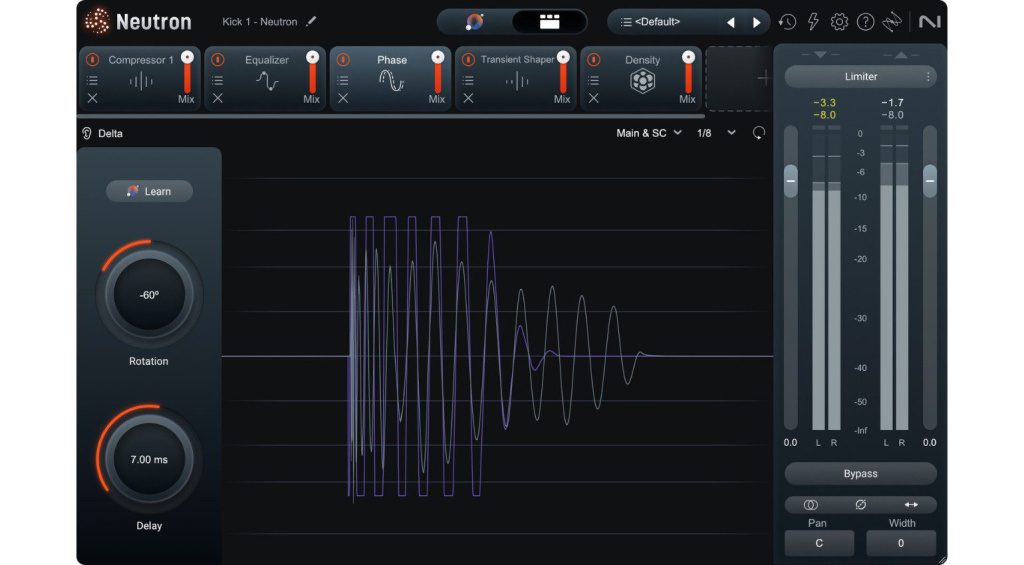Open settings gear icon in header
The width and height of the screenshot is (1024, 565).
(x=839, y=22)
